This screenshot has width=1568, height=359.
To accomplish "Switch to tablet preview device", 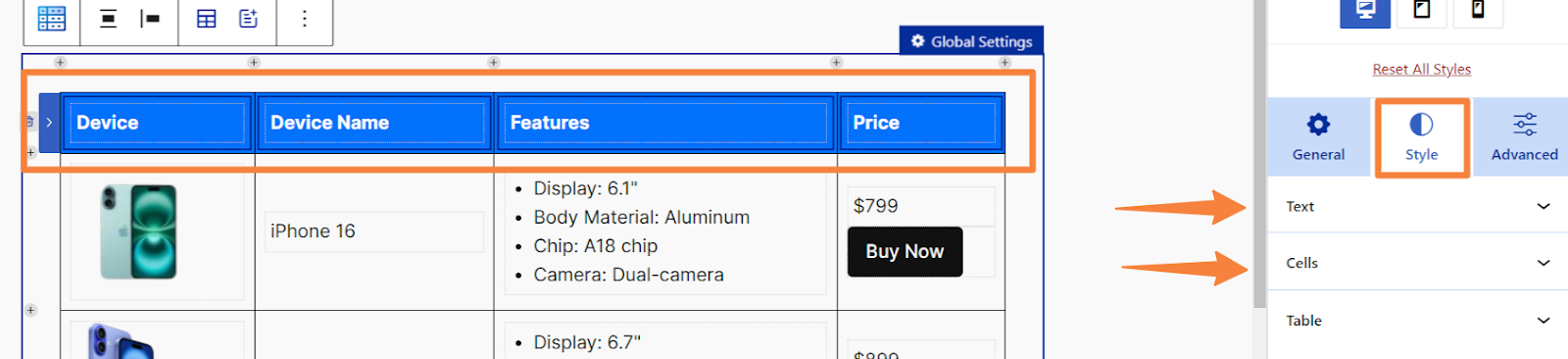I will coord(1422,10).
